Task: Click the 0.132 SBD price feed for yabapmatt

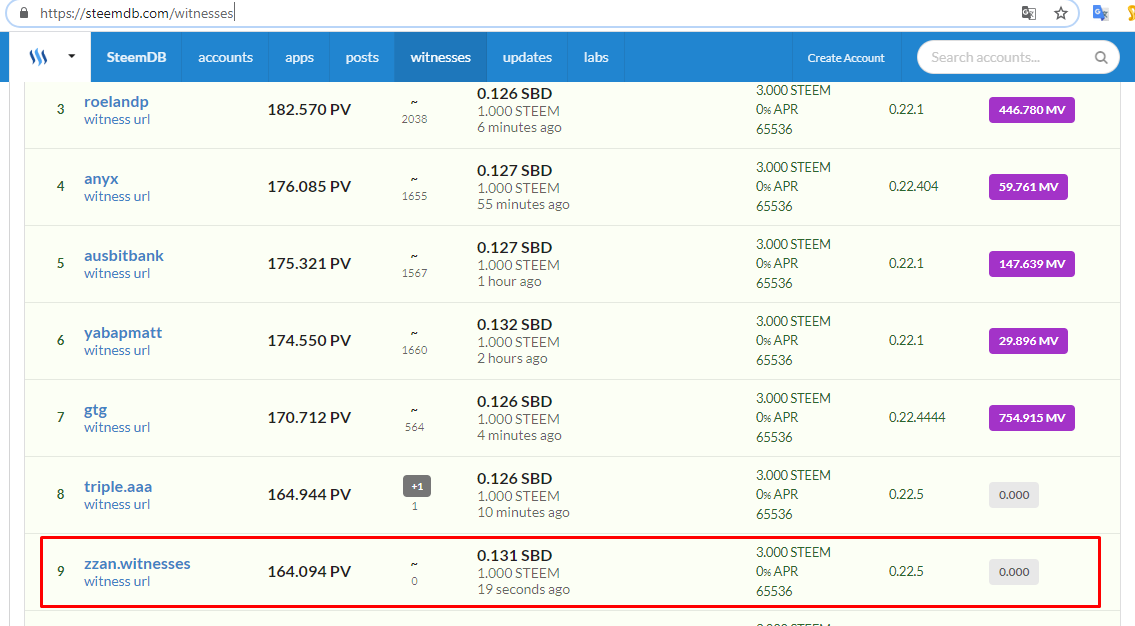Action: pos(514,324)
